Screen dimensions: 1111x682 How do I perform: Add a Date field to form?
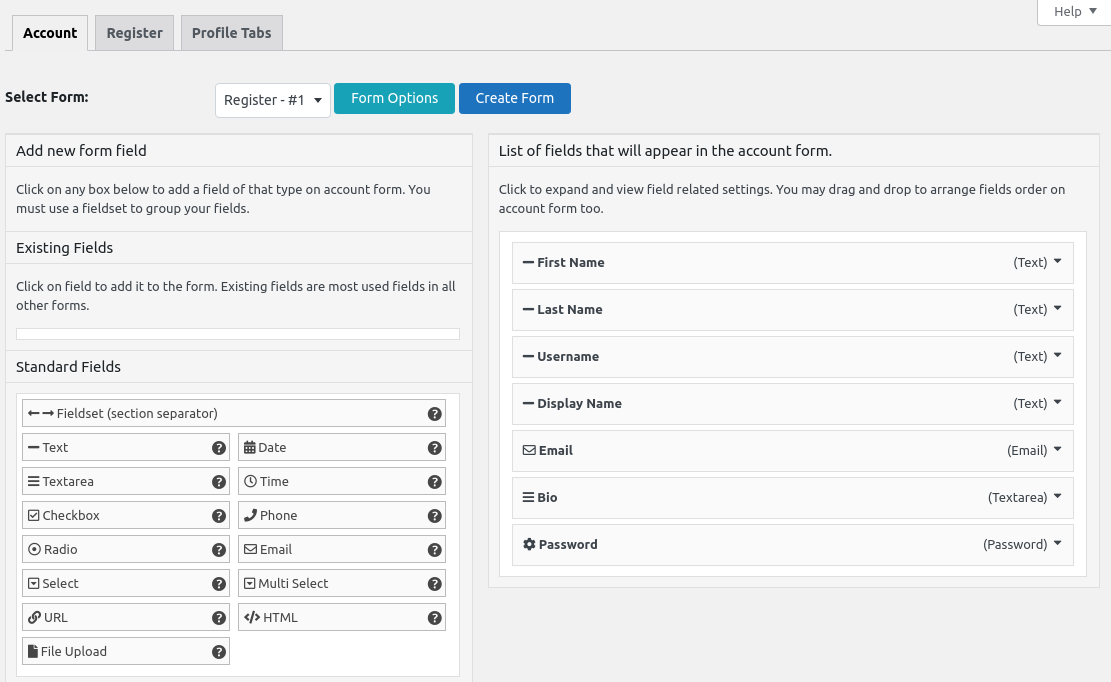click(x=342, y=448)
